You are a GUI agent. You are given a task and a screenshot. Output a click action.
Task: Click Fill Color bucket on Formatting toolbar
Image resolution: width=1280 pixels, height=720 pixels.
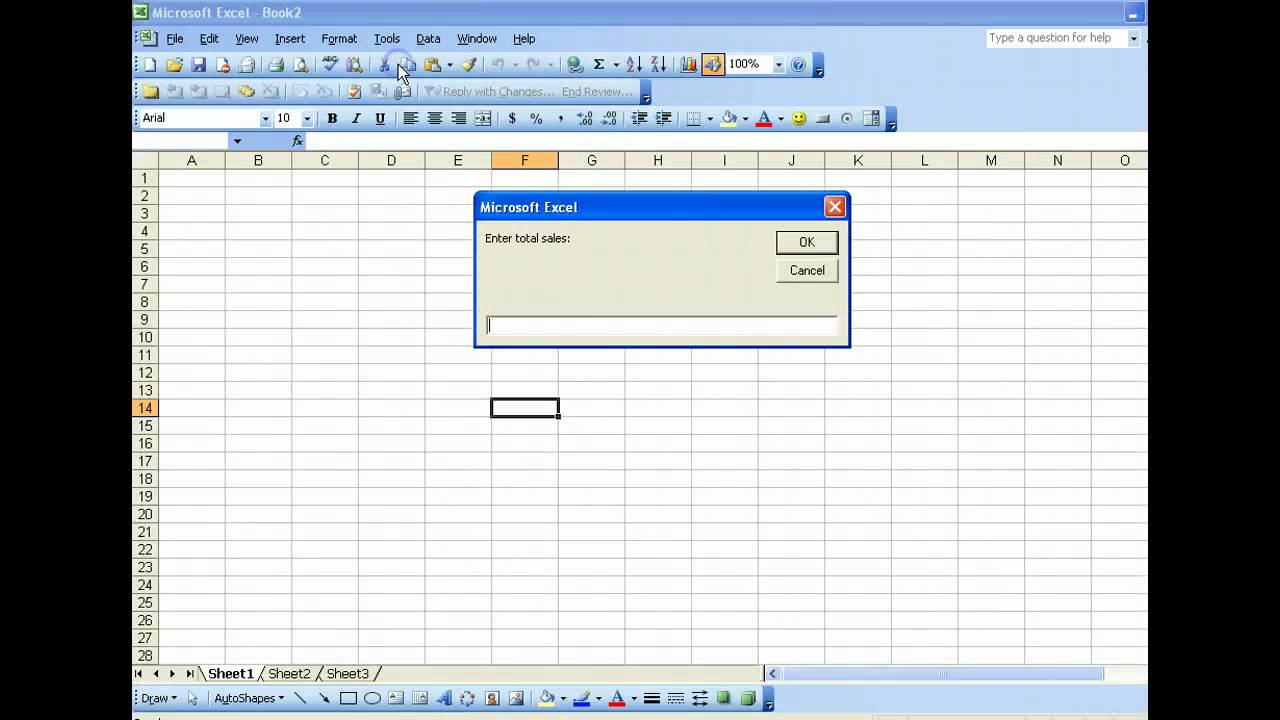(x=729, y=118)
